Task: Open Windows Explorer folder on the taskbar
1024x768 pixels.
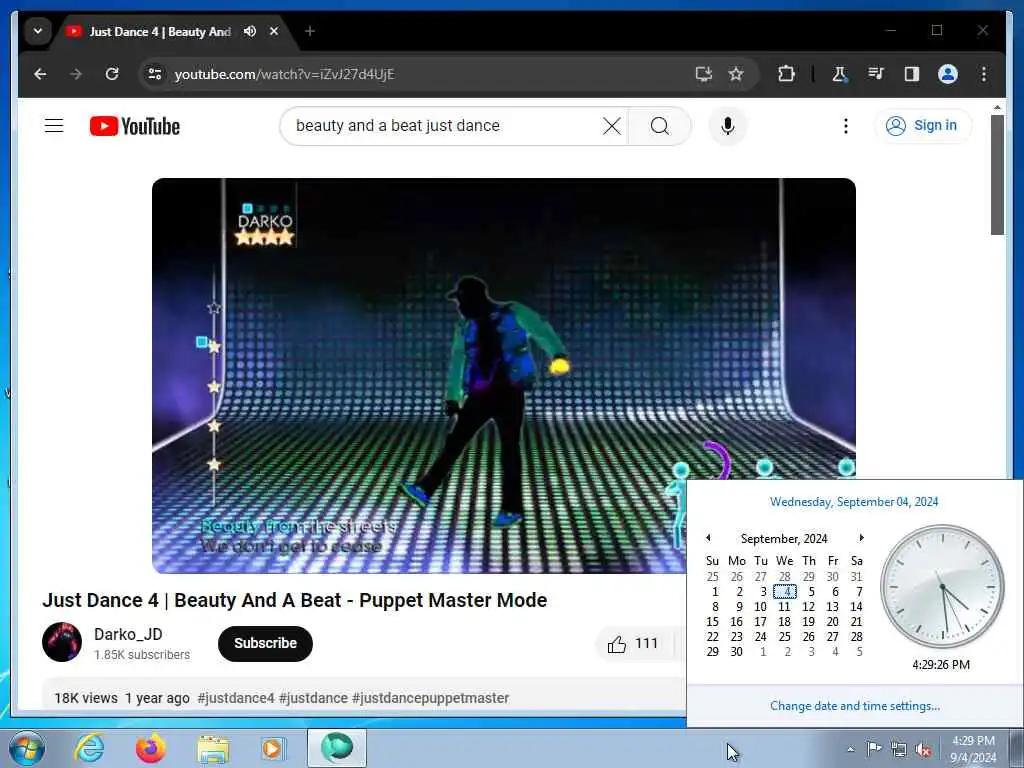Action: pos(213,749)
